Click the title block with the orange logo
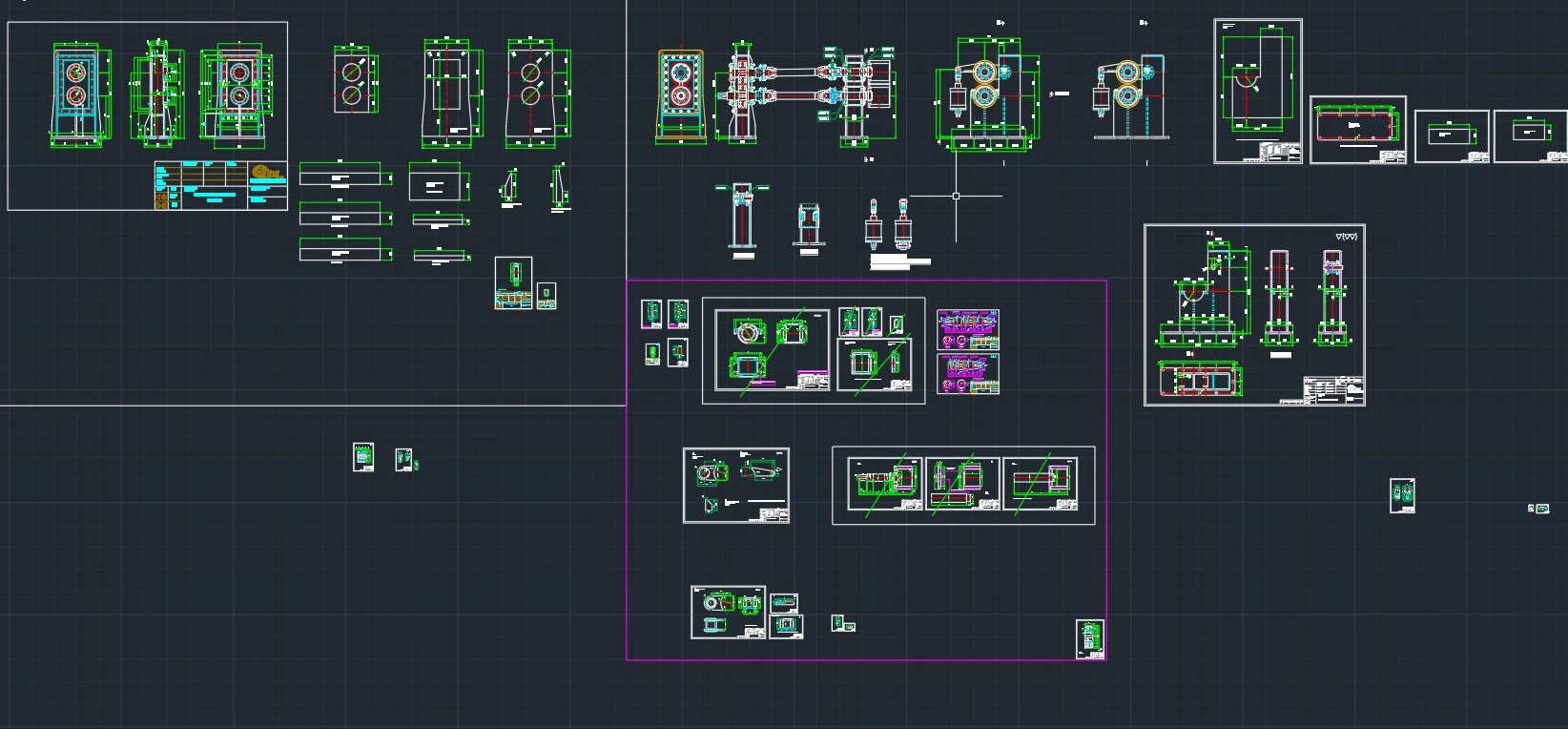Image resolution: width=1568 pixels, height=729 pixels. click(221, 185)
